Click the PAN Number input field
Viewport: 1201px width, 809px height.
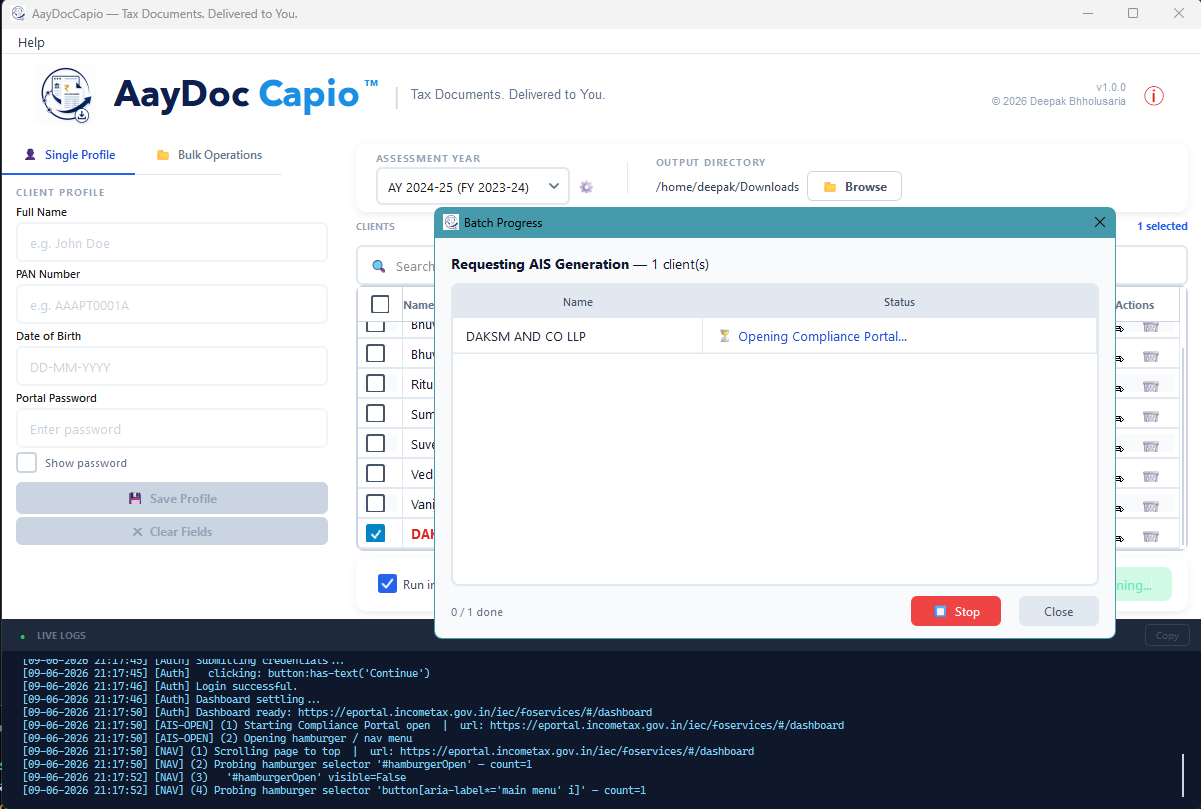[172, 305]
